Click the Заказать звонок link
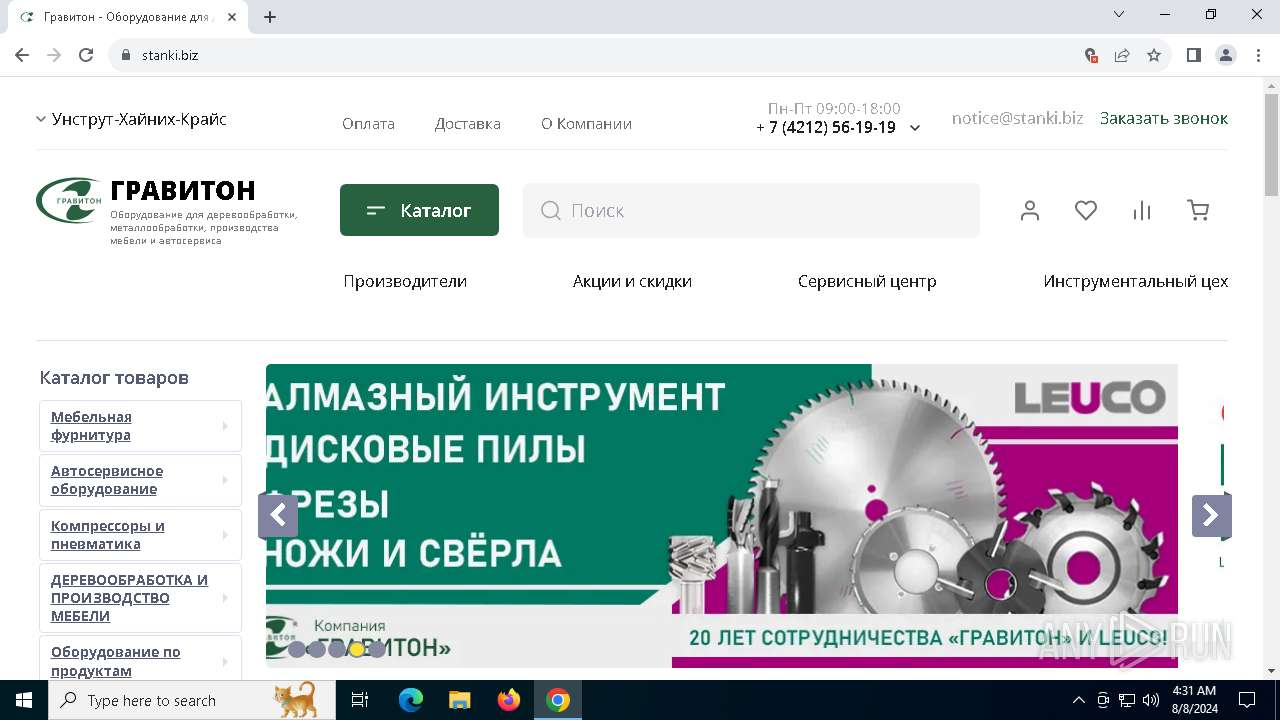This screenshot has width=1280, height=720. pos(1164,118)
